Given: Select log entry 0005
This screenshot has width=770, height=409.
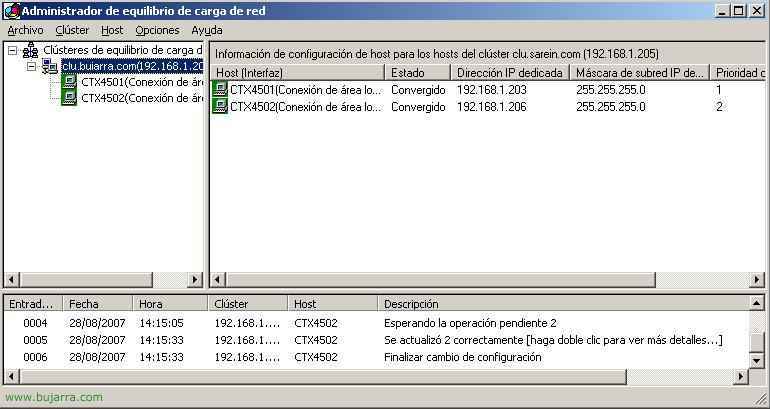Looking at the screenshot, I should (377, 340).
